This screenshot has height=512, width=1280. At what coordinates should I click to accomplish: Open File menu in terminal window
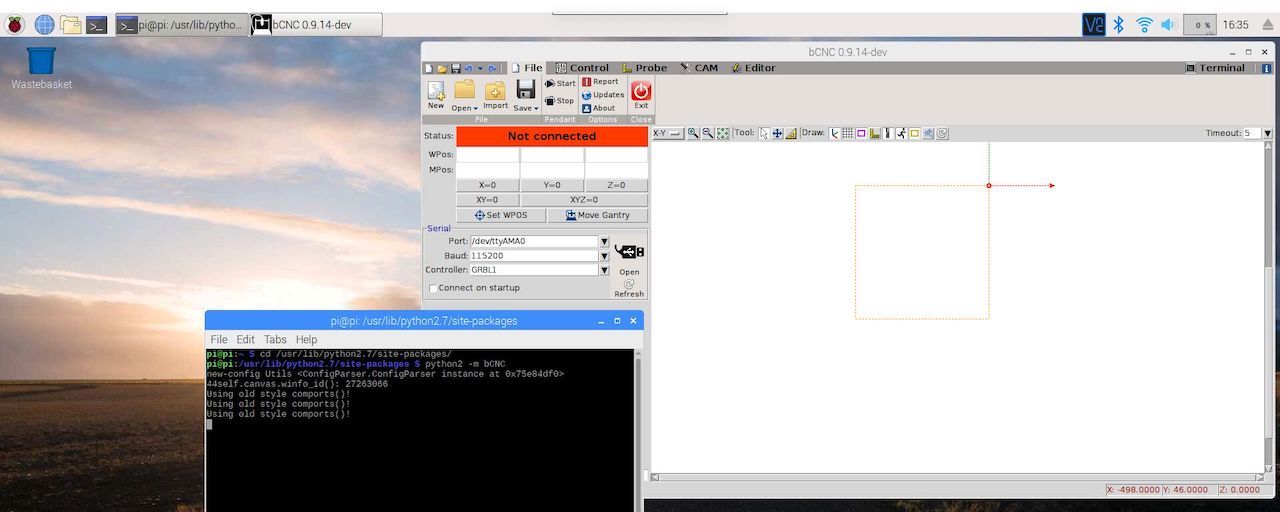[x=218, y=340]
